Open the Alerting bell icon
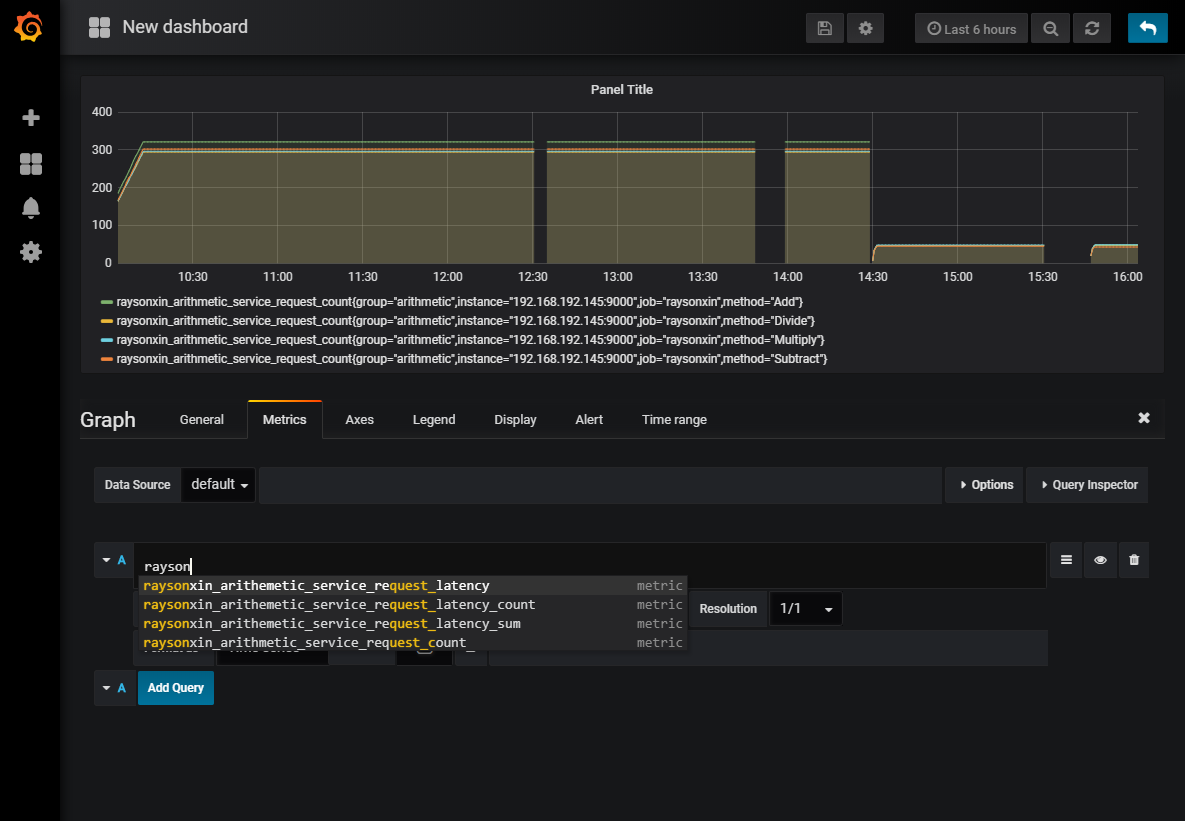The image size is (1185, 821). pos(30,208)
